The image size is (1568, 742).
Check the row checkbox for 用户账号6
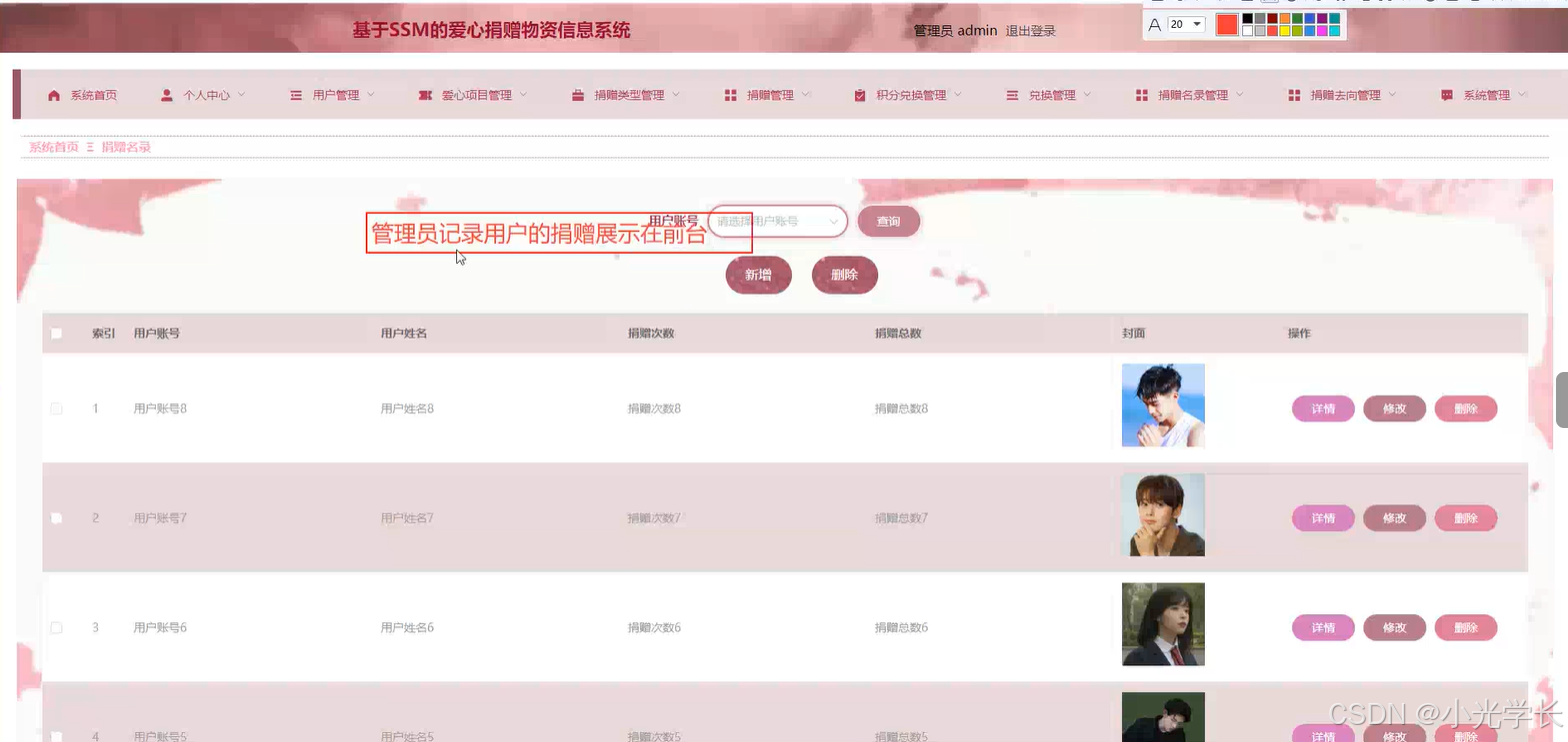pyautogui.click(x=56, y=627)
